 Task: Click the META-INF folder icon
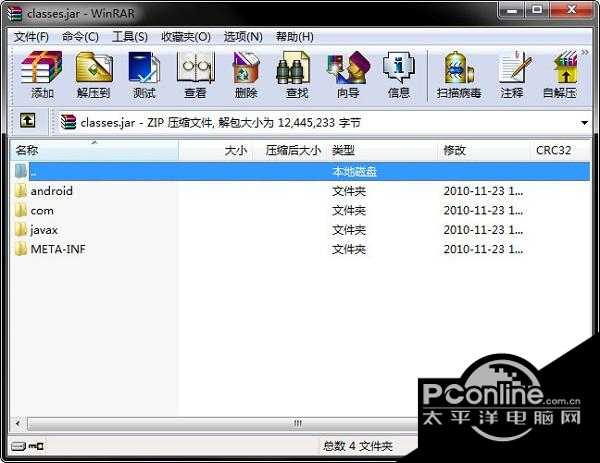21,249
